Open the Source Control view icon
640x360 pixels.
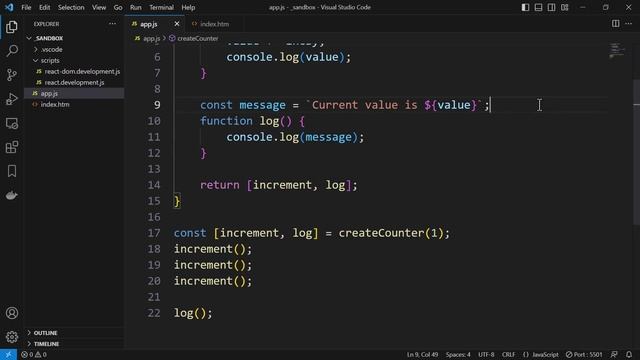[12, 75]
